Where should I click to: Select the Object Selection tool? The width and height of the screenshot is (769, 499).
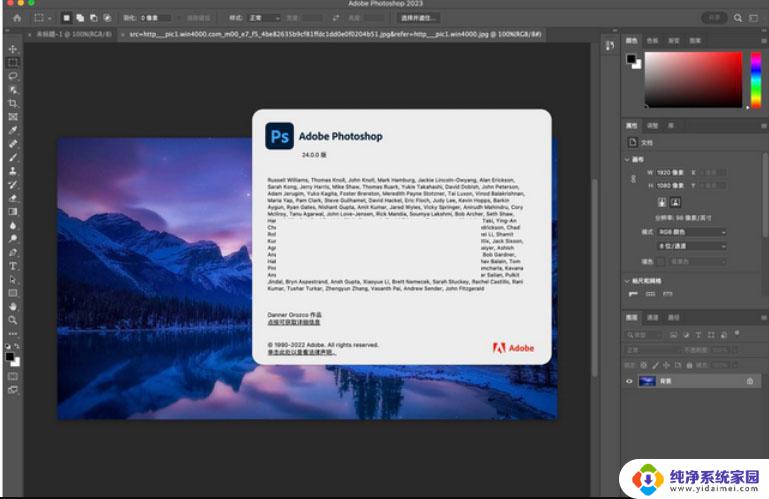[13, 90]
